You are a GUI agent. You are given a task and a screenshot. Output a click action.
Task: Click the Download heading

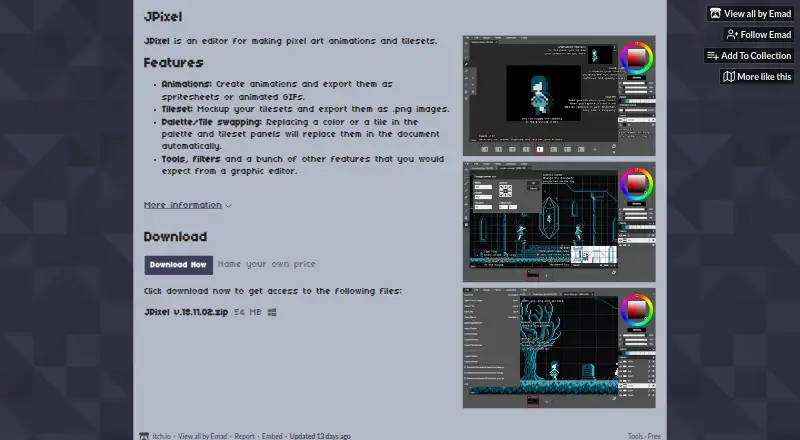tap(176, 237)
